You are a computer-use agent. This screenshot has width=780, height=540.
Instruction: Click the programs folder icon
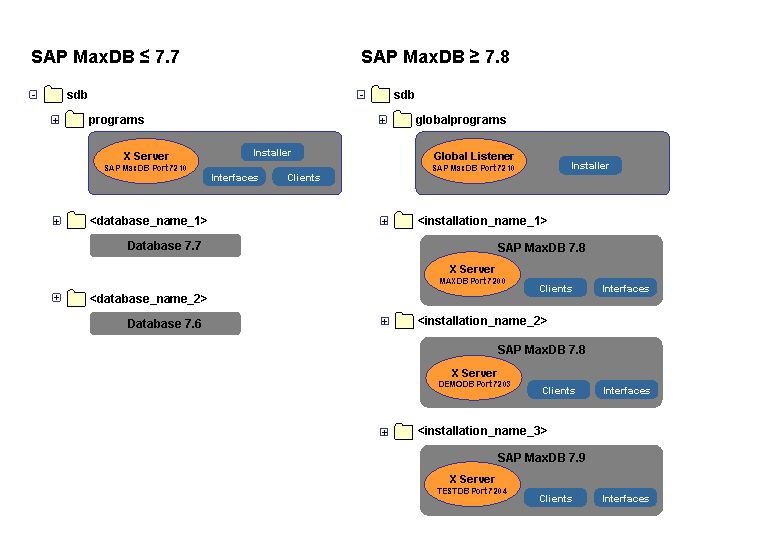75,120
